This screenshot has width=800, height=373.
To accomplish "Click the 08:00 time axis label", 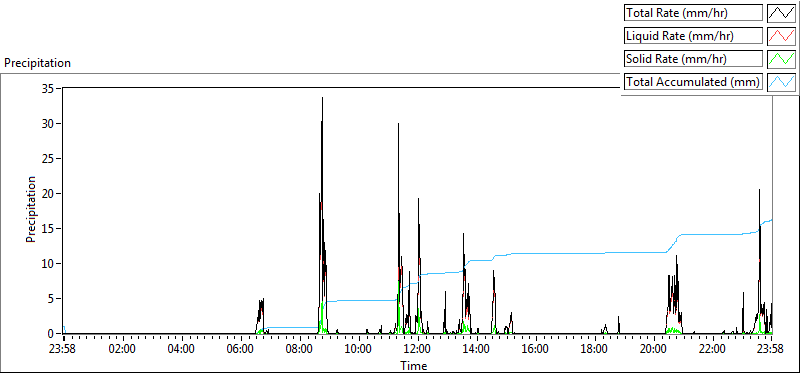I will click(x=299, y=350).
